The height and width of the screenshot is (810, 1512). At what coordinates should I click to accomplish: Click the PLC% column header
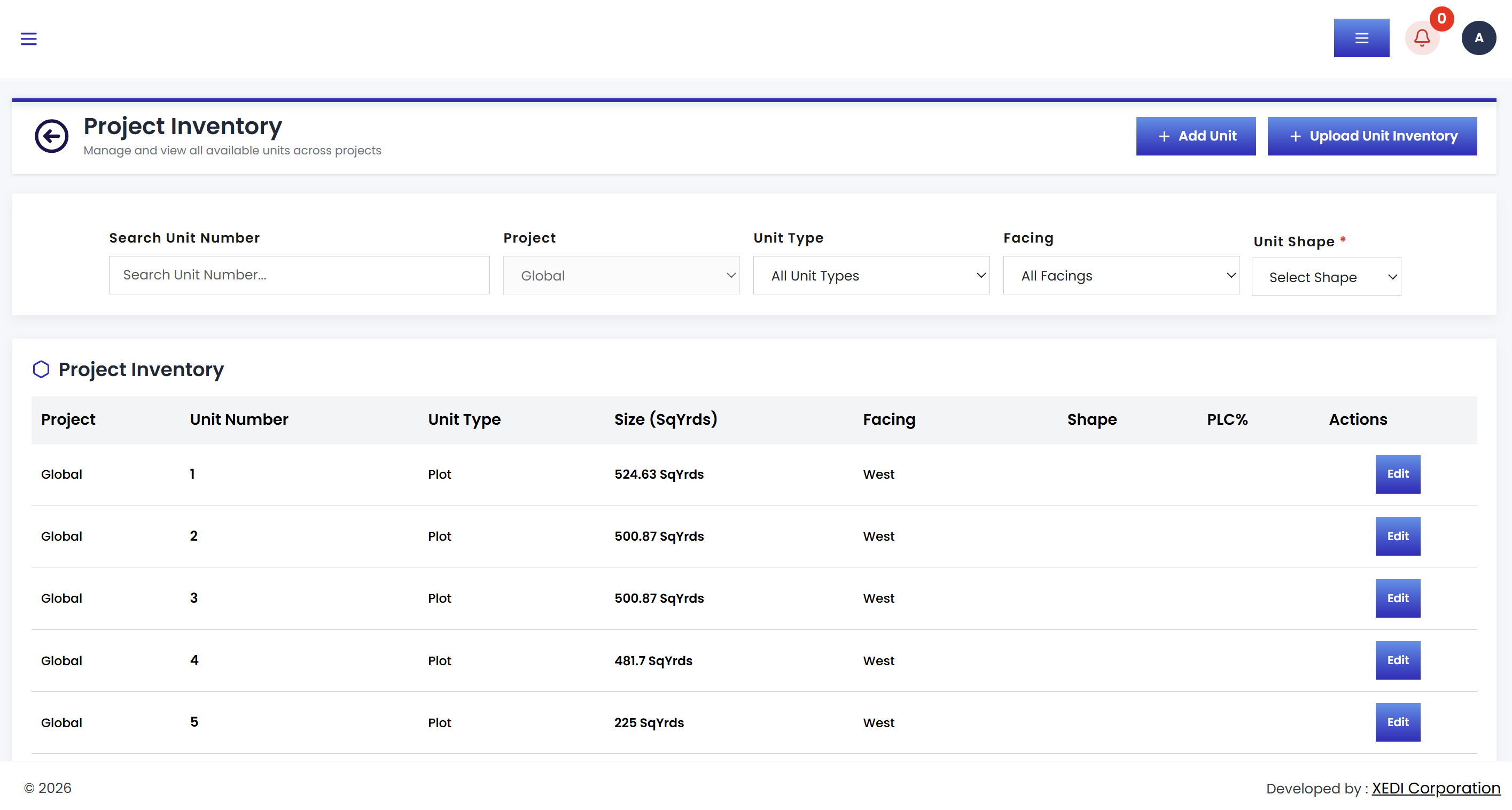(x=1227, y=419)
